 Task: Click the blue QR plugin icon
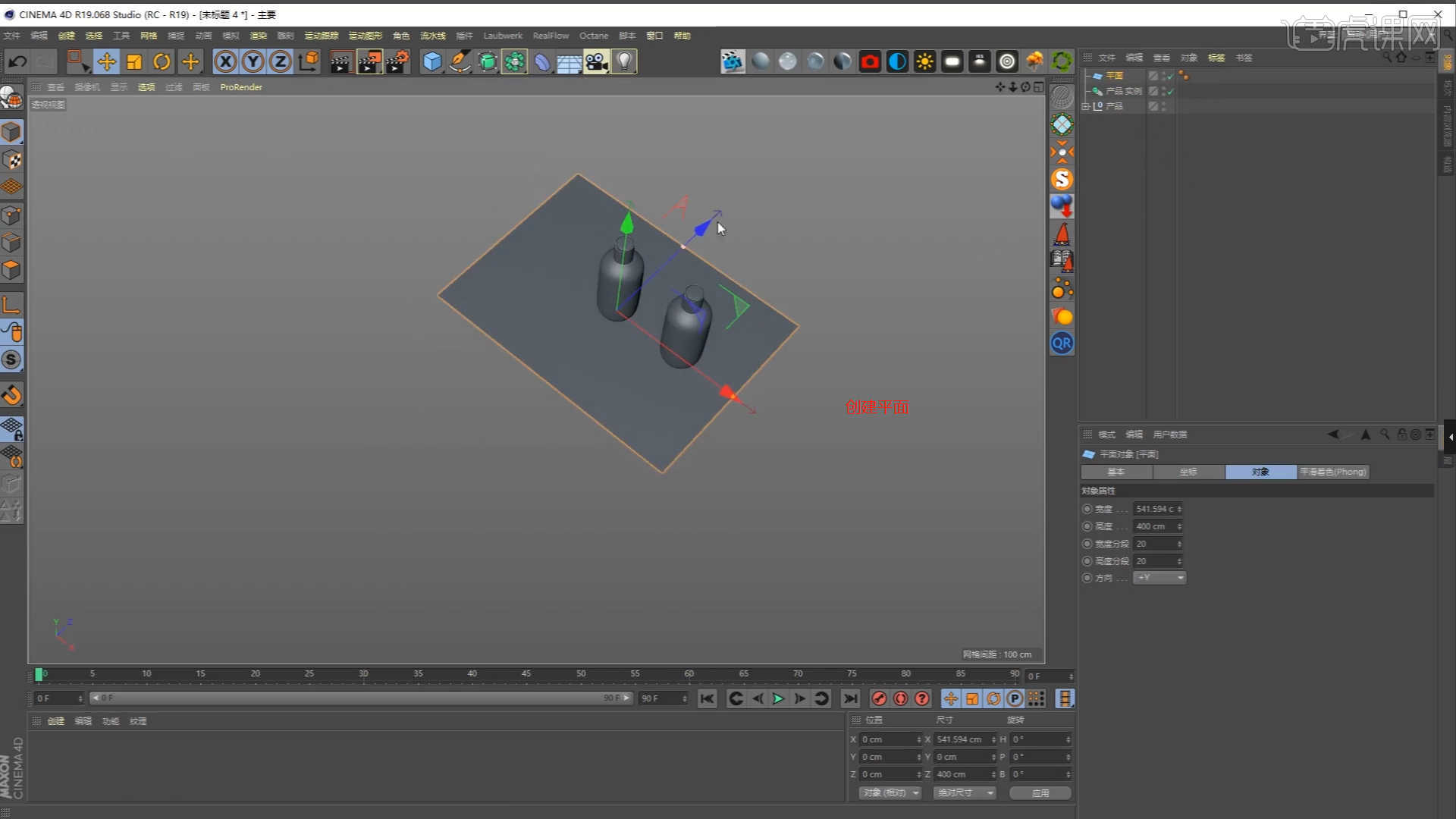click(x=1062, y=344)
